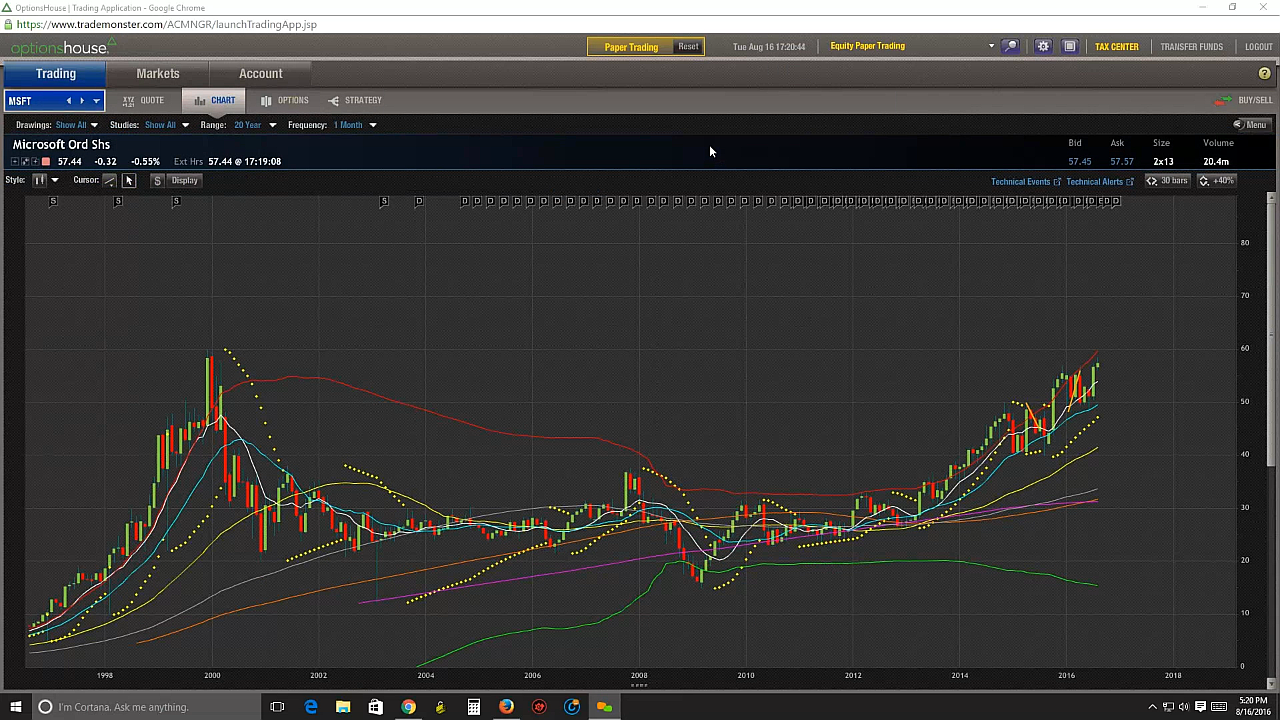Open the Strategy view

click(354, 100)
